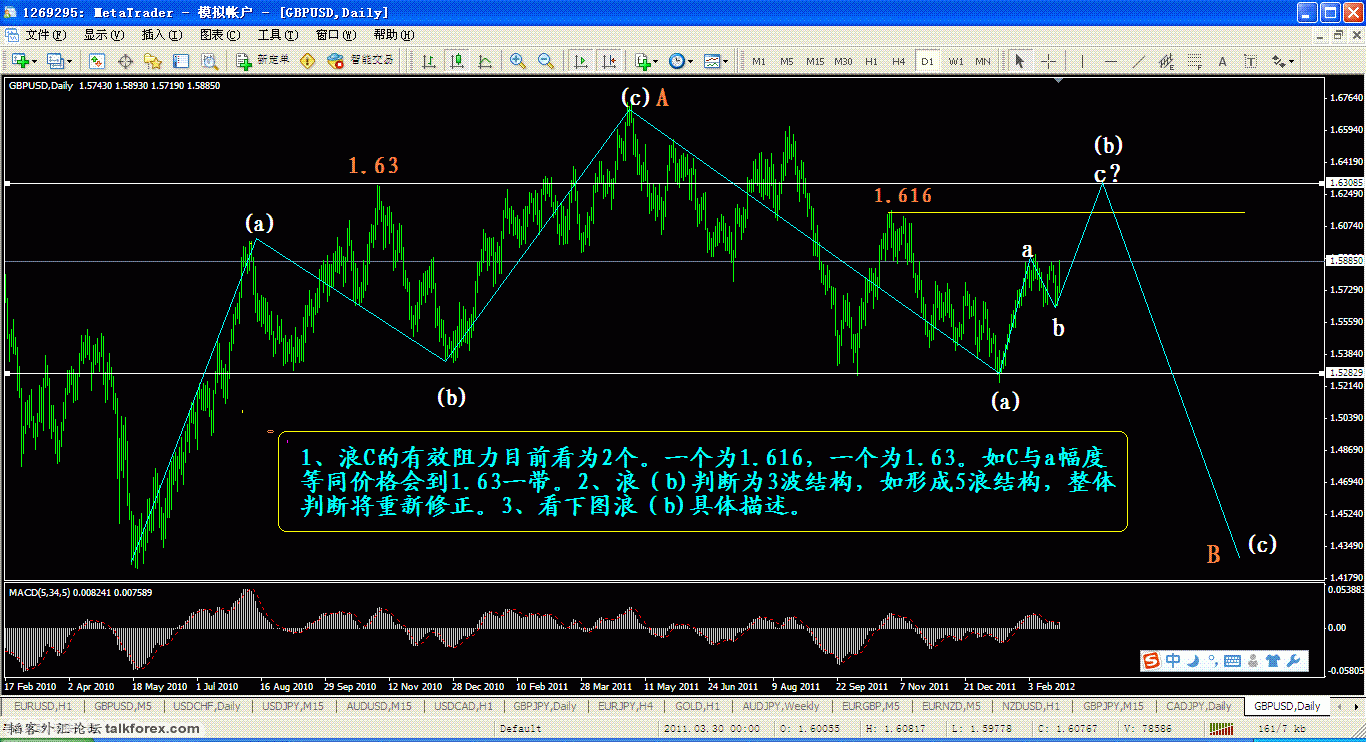Switch to the GOLD,H1 chart tab
The image size is (1366, 742).
[x=695, y=706]
